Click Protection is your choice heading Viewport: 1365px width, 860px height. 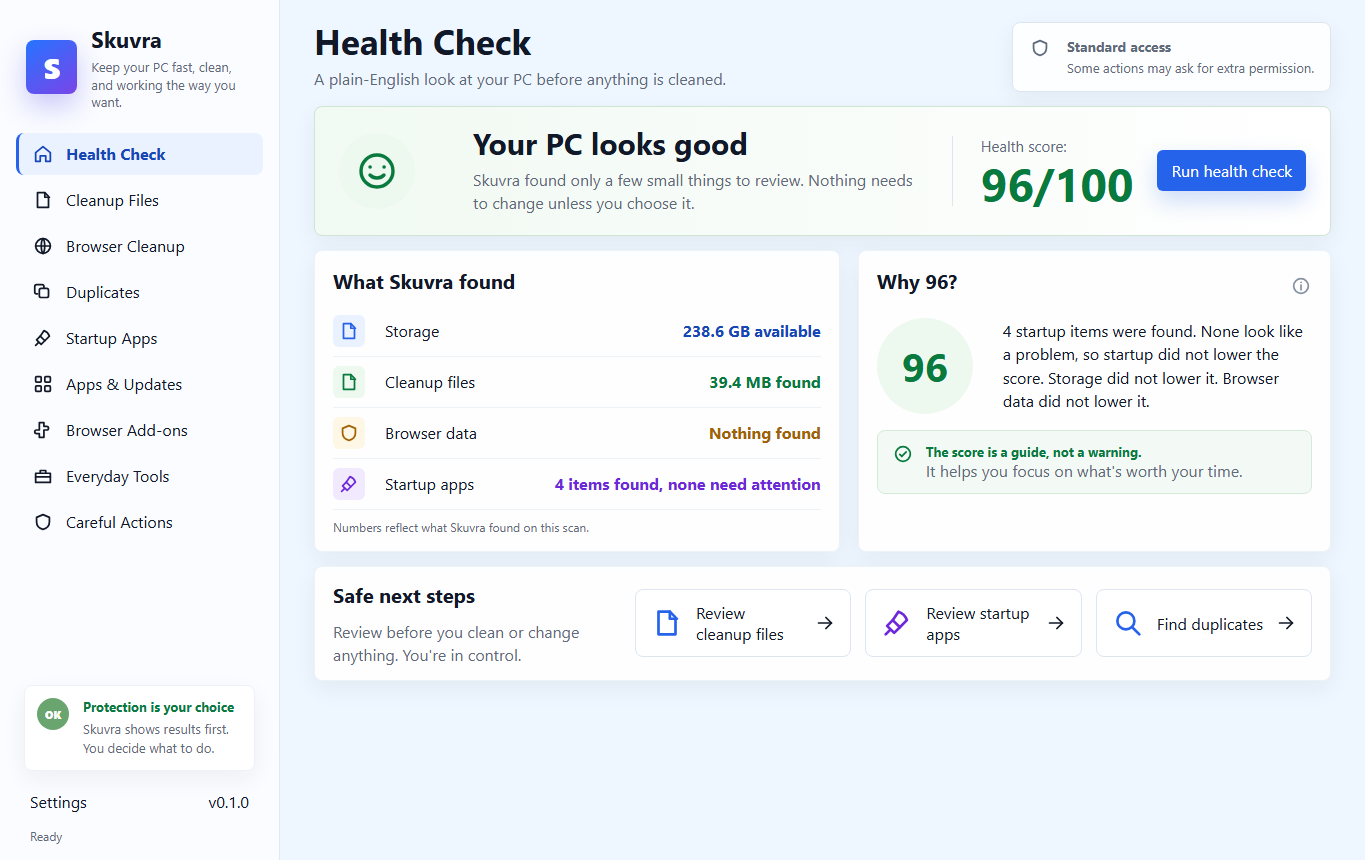click(159, 707)
